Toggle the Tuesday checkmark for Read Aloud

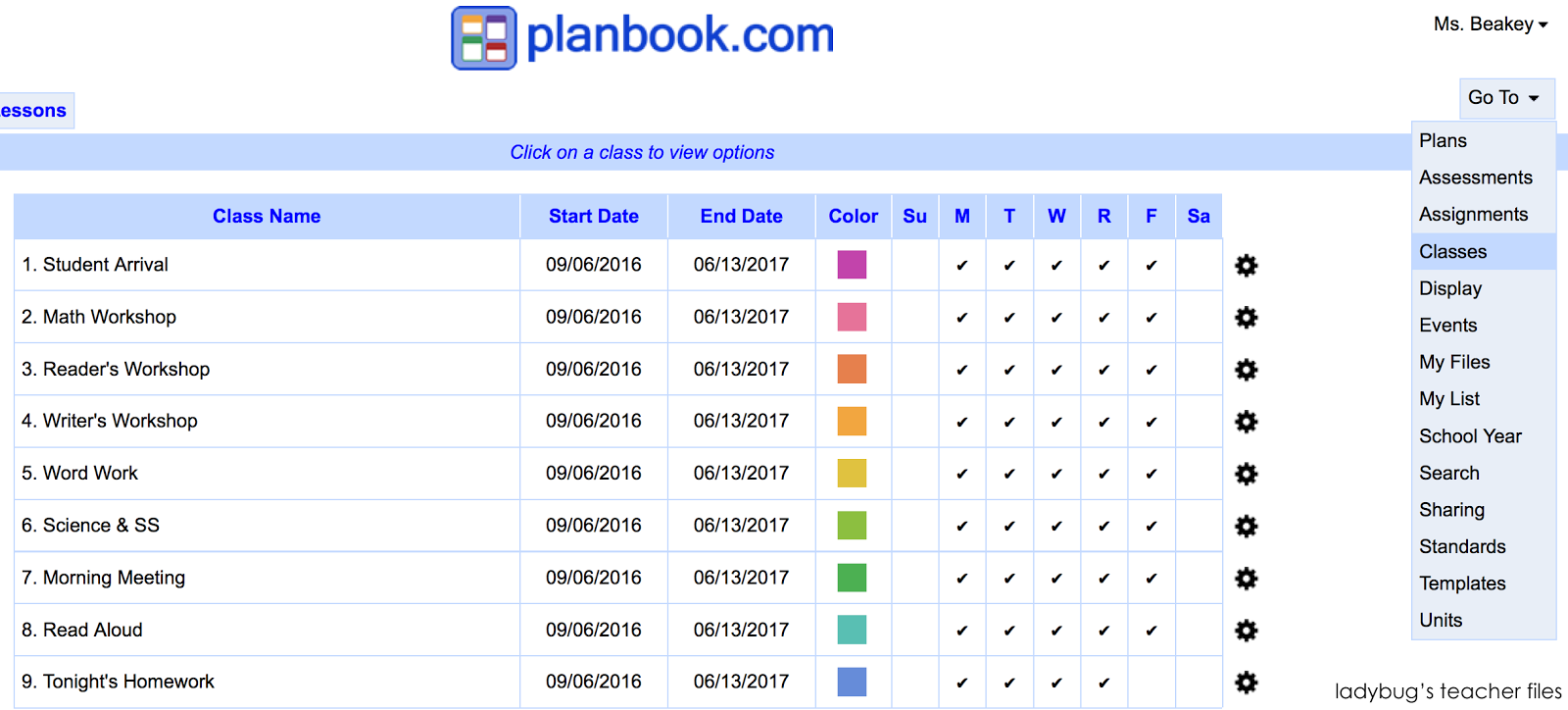point(1008,630)
